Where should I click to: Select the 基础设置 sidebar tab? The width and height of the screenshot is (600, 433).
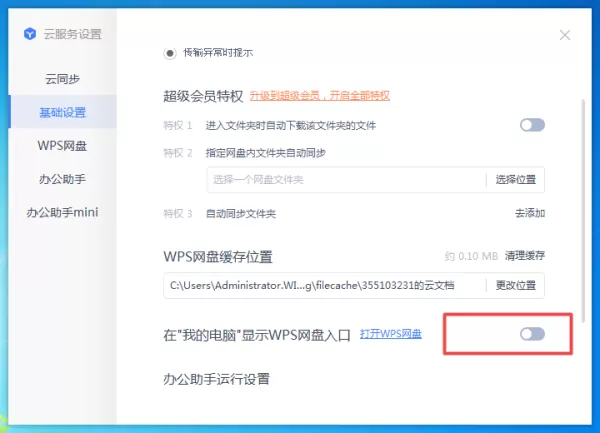coord(62,112)
